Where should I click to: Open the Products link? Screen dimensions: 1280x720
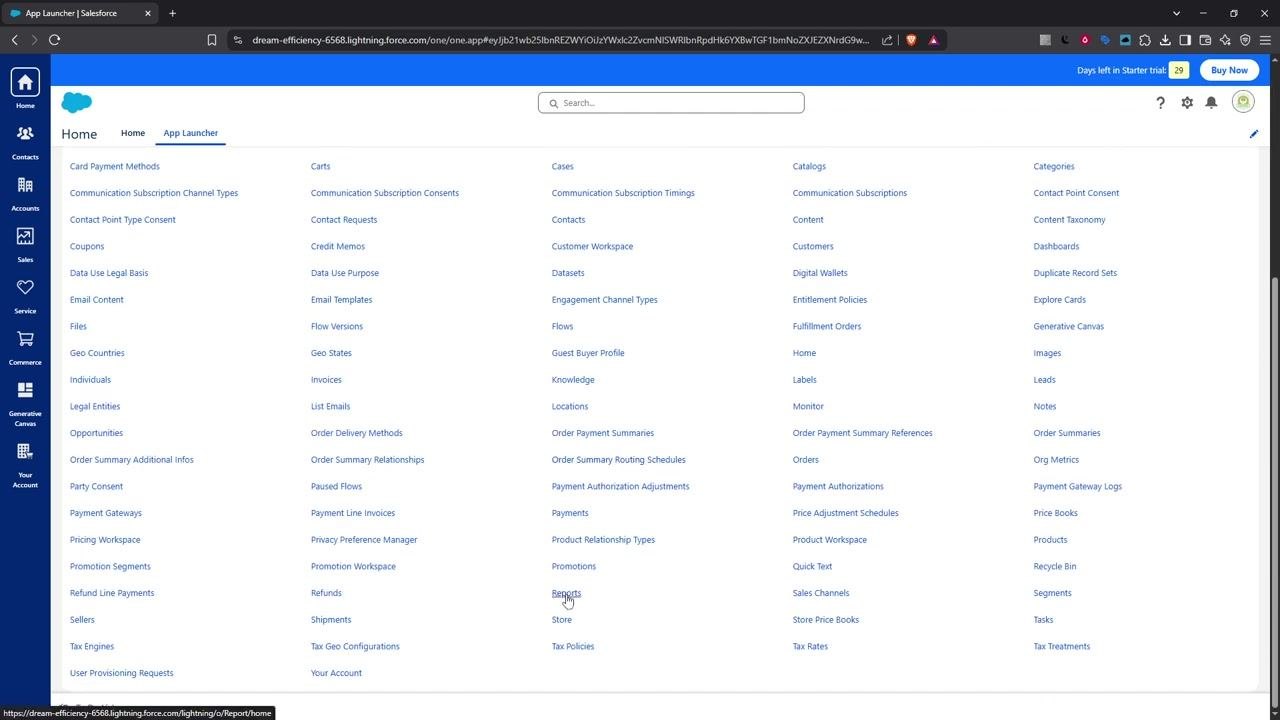point(1050,540)
